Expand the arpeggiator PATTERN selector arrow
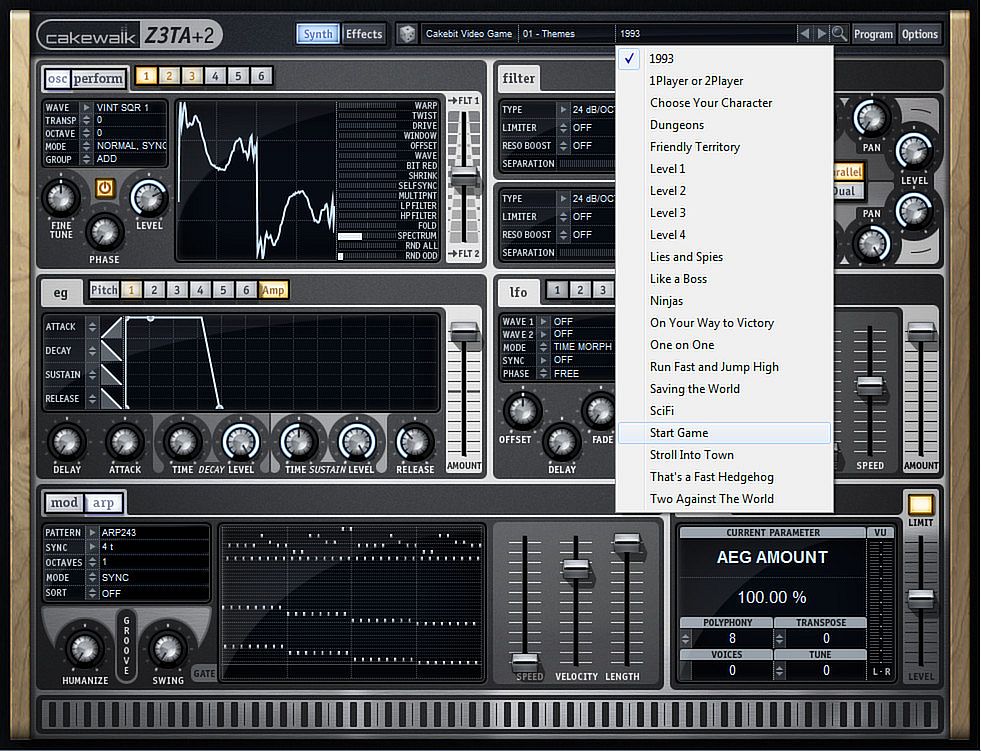The width and height of the screenshot is (981, 751). 92,533
